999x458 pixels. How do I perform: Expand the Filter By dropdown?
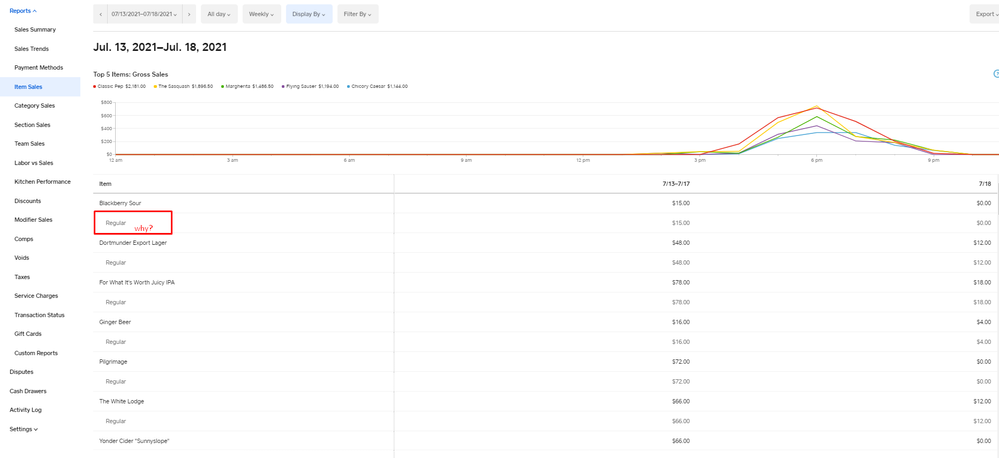[357, 14]
